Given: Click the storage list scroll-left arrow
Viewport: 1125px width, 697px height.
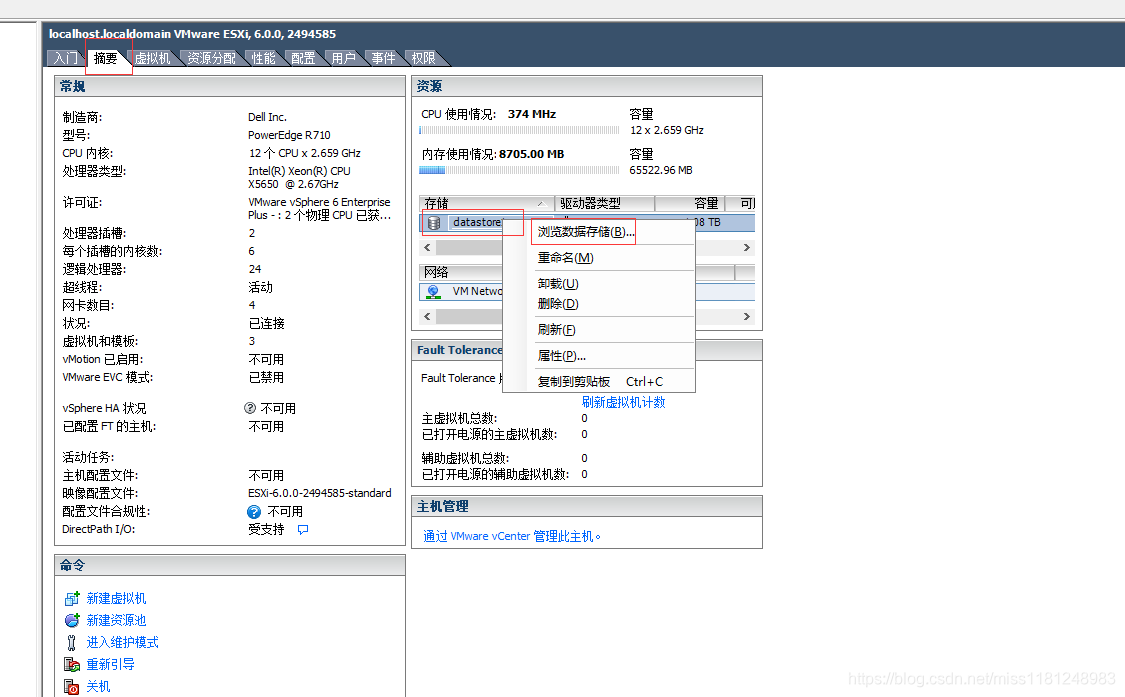Looking at the screenshot, I should pyautogui.click(x=428, y=248).
